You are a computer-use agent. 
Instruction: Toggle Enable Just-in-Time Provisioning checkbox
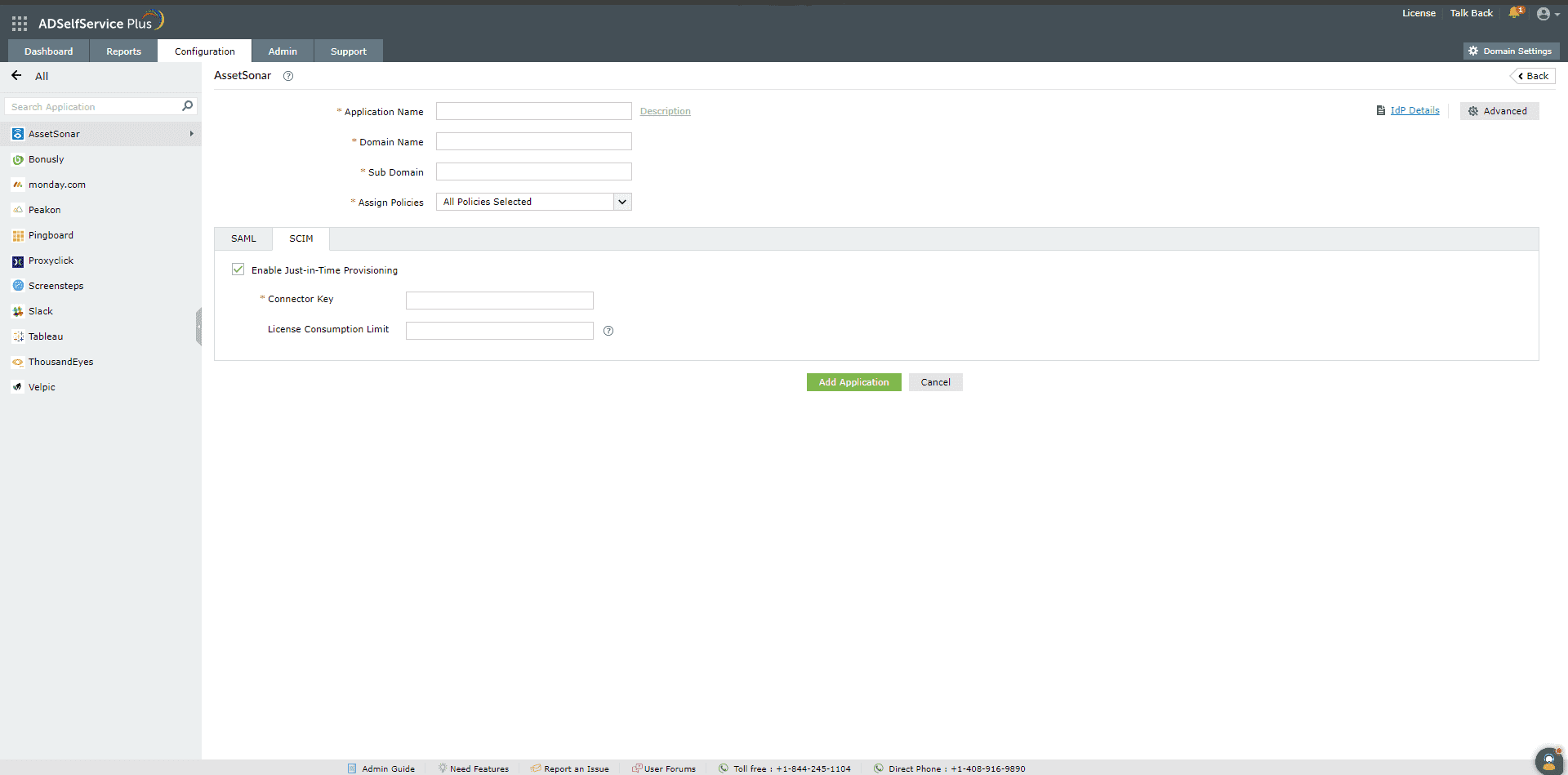(238, 269)
